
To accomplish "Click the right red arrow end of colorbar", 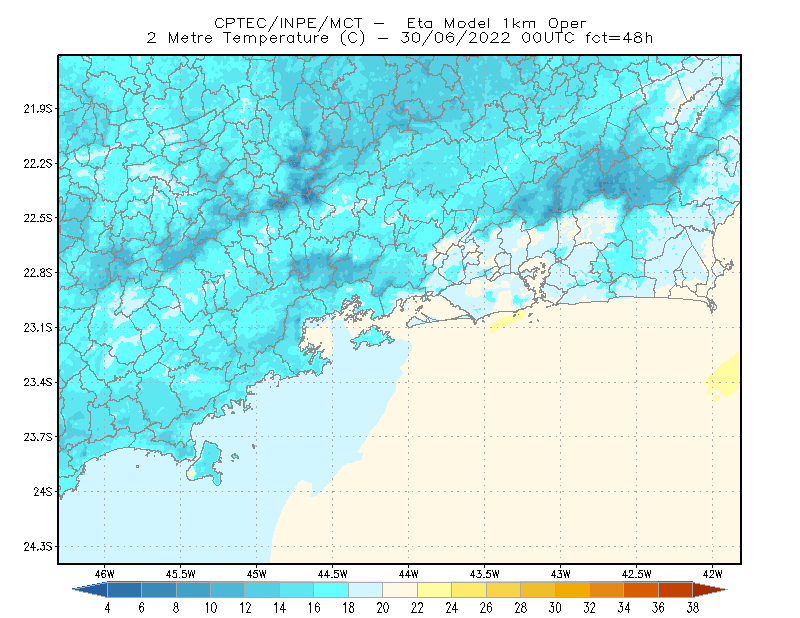I will pyautogui.click(x=710, y=590).
